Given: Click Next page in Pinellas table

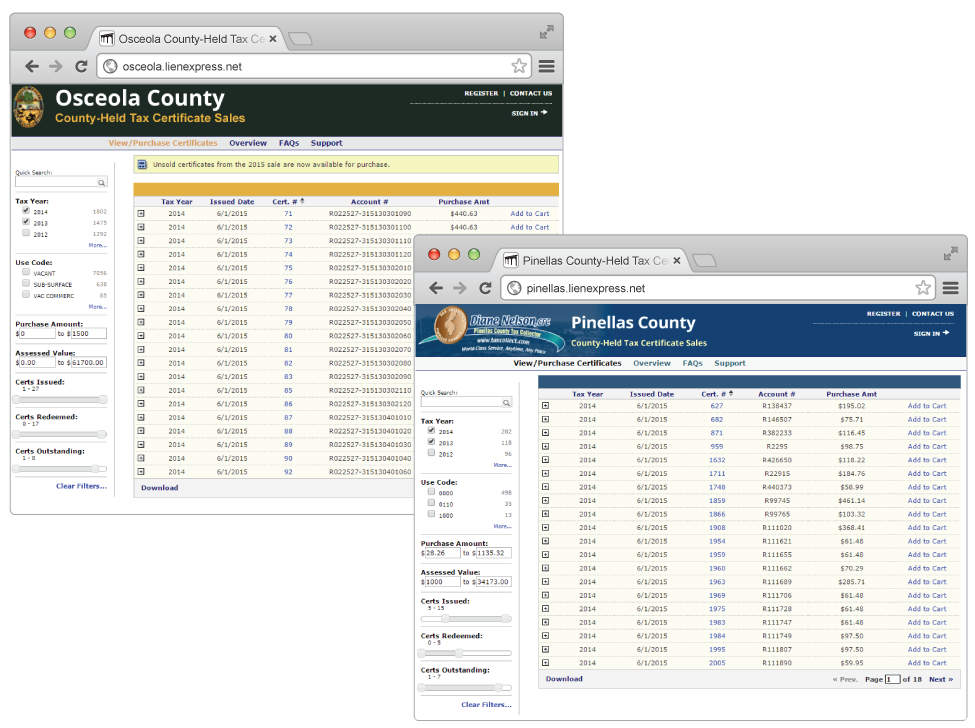Looking at the screenshot, I should coord(941,680).
